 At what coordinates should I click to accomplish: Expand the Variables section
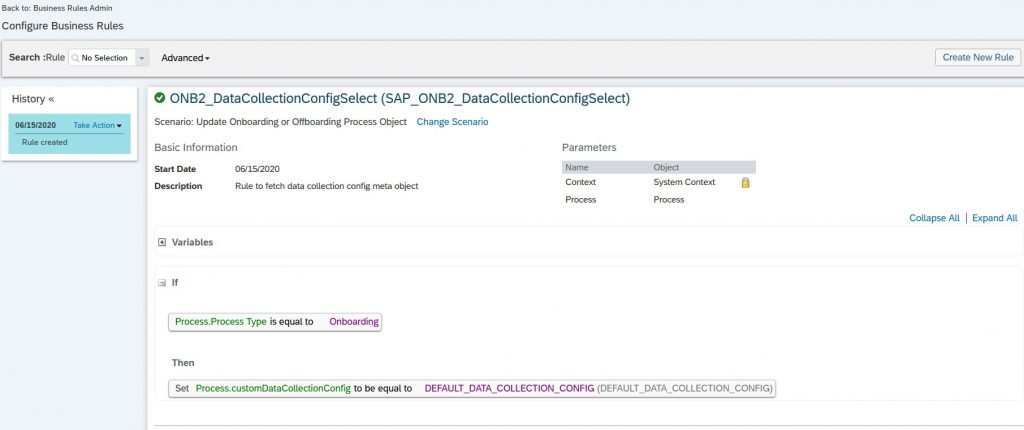[x=162, y=242]
